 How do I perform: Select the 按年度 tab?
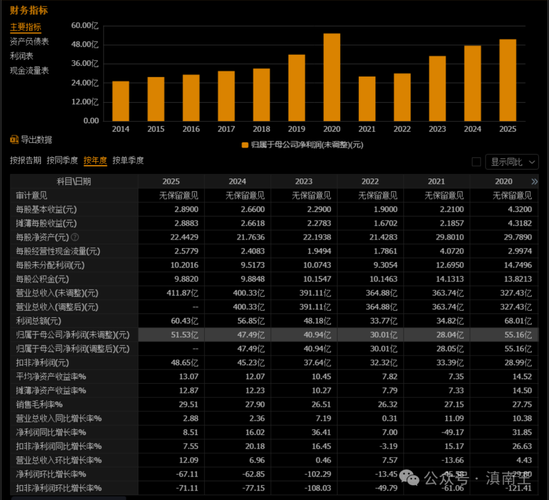95,161
